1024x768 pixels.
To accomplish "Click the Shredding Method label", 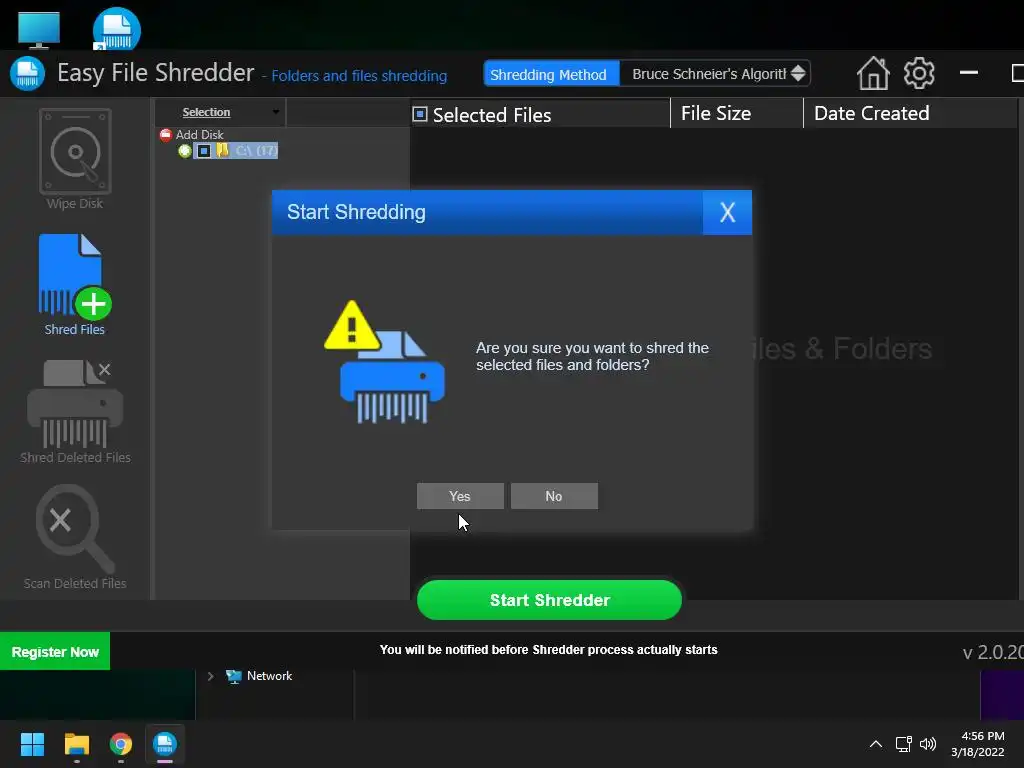I will [x=549, y=74].
